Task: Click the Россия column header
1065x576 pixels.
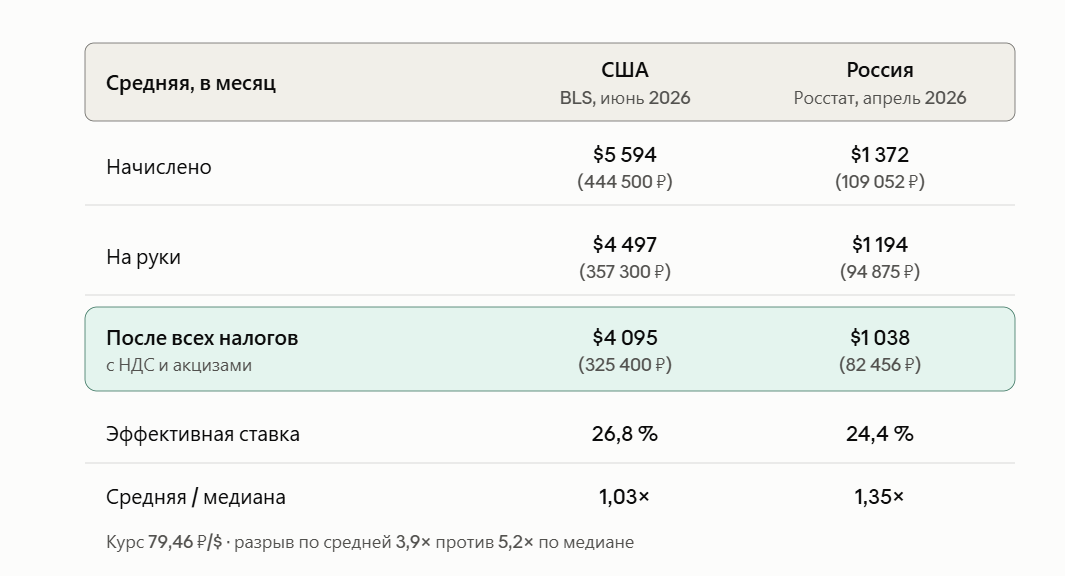Action: 880,70
